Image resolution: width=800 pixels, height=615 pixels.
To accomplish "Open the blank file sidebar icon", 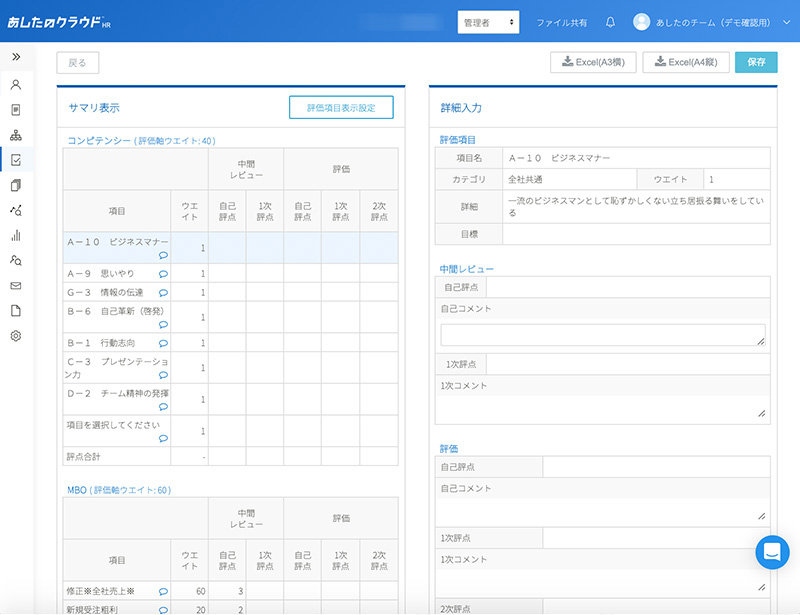I will (x=16, y=311).
